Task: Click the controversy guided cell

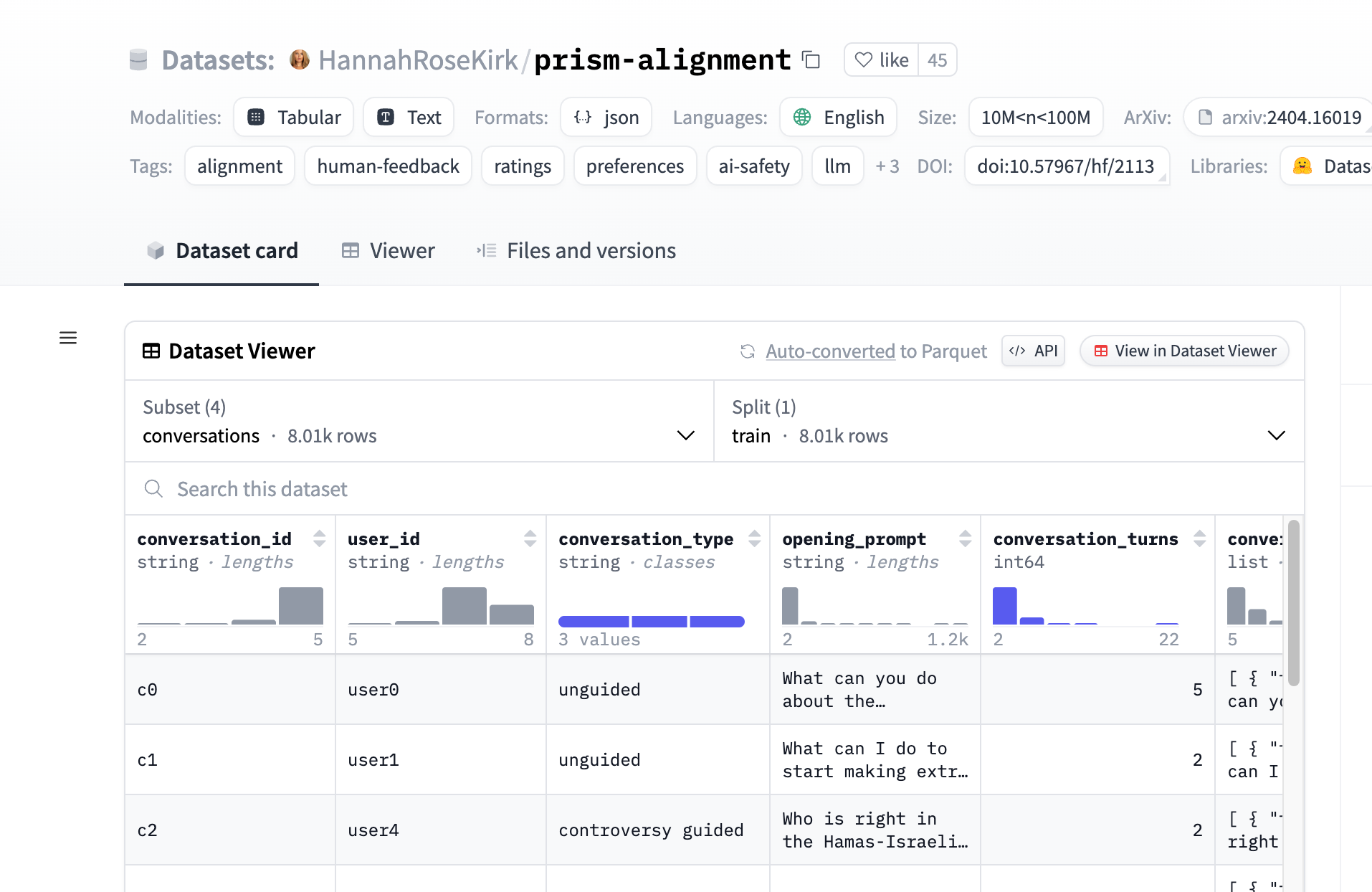Action: click(658, 830)
